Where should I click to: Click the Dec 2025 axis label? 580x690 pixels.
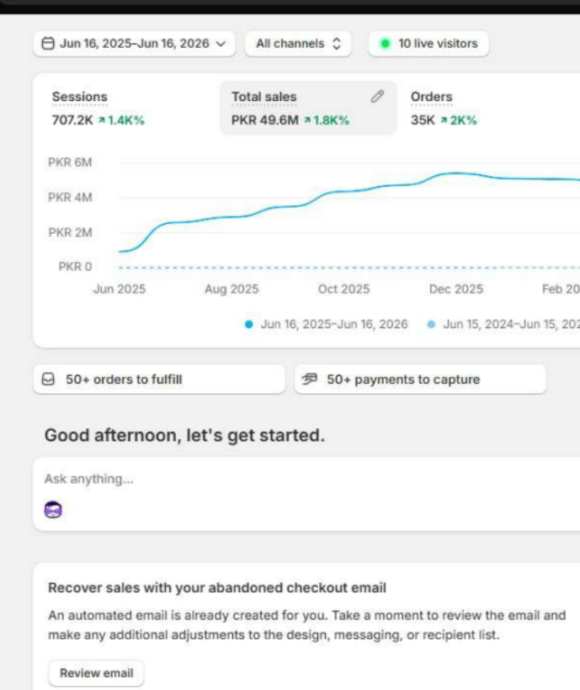click(456, 289)
